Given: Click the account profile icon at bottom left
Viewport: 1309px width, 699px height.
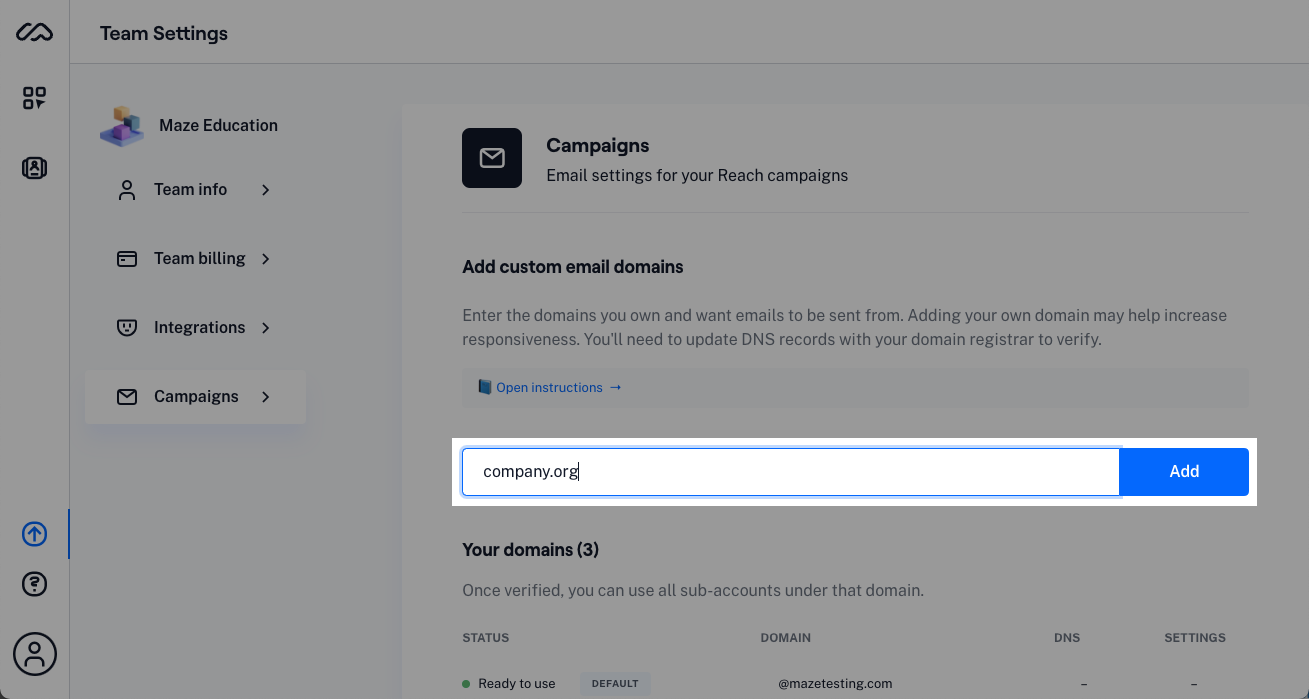Looking at the screenshot, I should pyautogui.click(x=33, y=653).
